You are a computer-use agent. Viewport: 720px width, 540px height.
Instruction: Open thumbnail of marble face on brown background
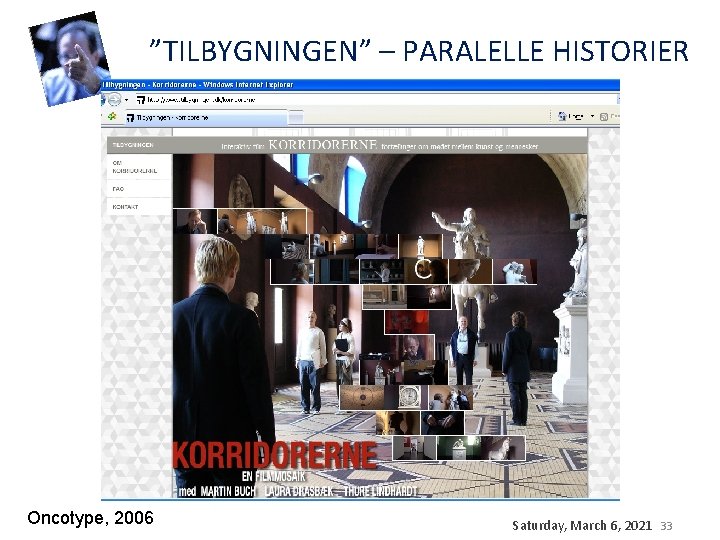(470, 271)
